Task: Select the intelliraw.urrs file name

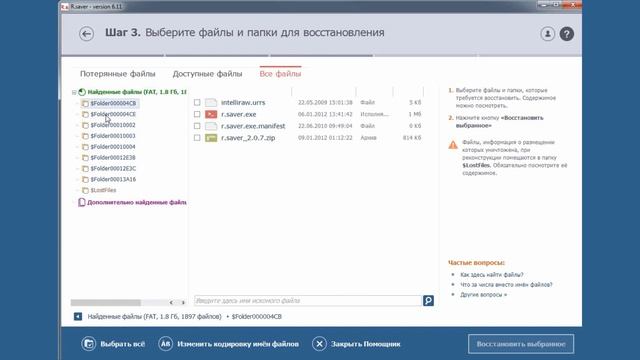Action: click(x=243, y=102)
